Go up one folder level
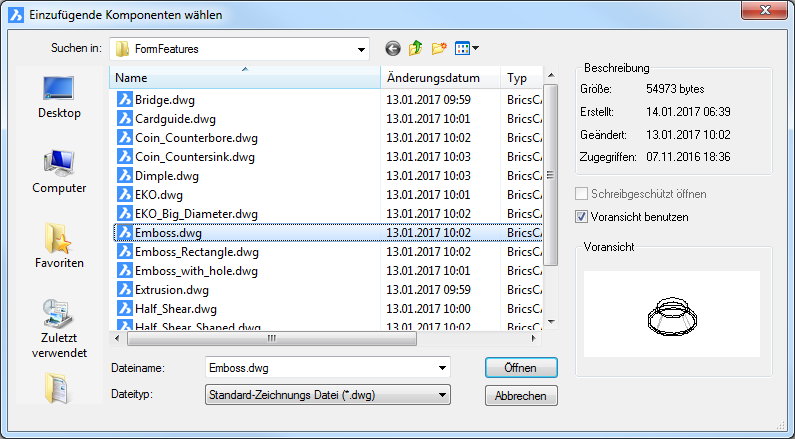This screenshot has height=439, width=795. pyautogui.click(x=416, y=48)
